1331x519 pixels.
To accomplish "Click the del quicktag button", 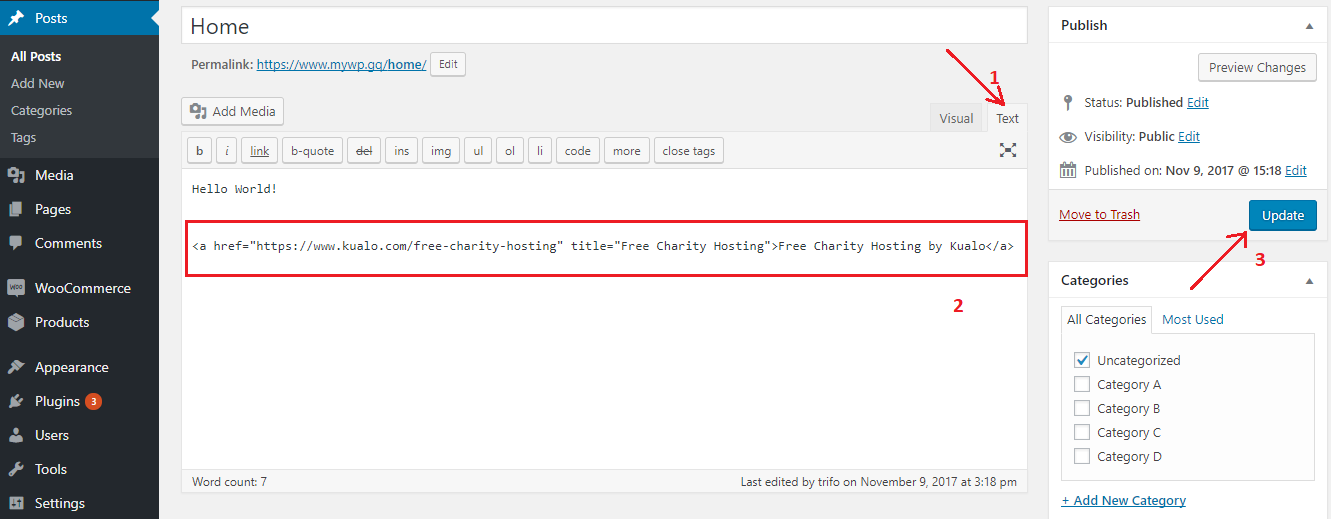I will click(x=364, y=151).
